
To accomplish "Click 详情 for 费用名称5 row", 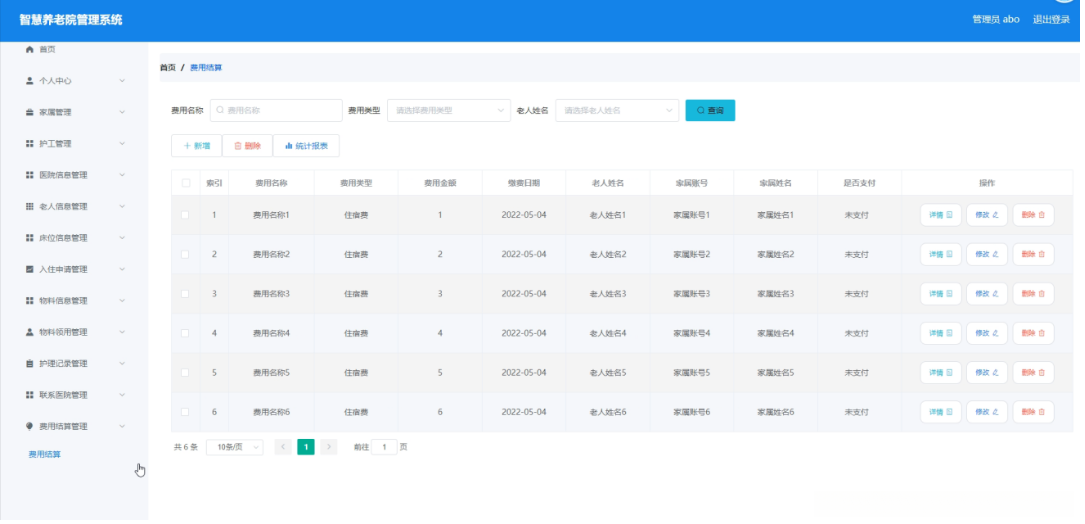I will 940,372.
